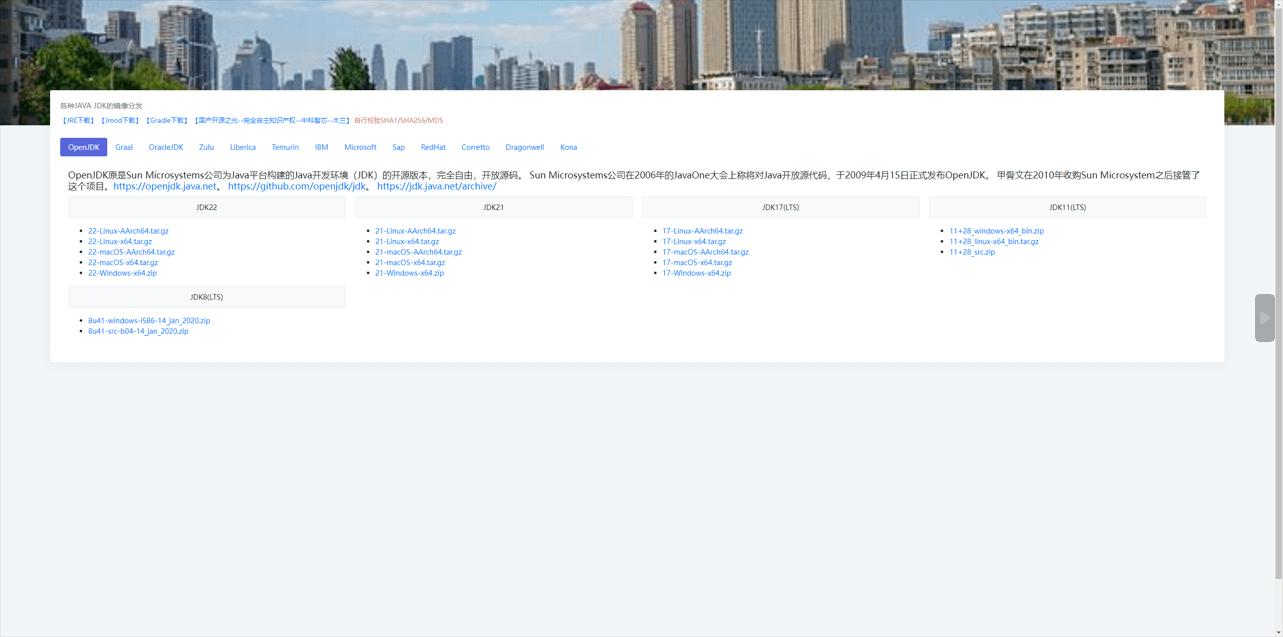Select the Zulu tab
1283x637 pixels.
coord(206,147)
